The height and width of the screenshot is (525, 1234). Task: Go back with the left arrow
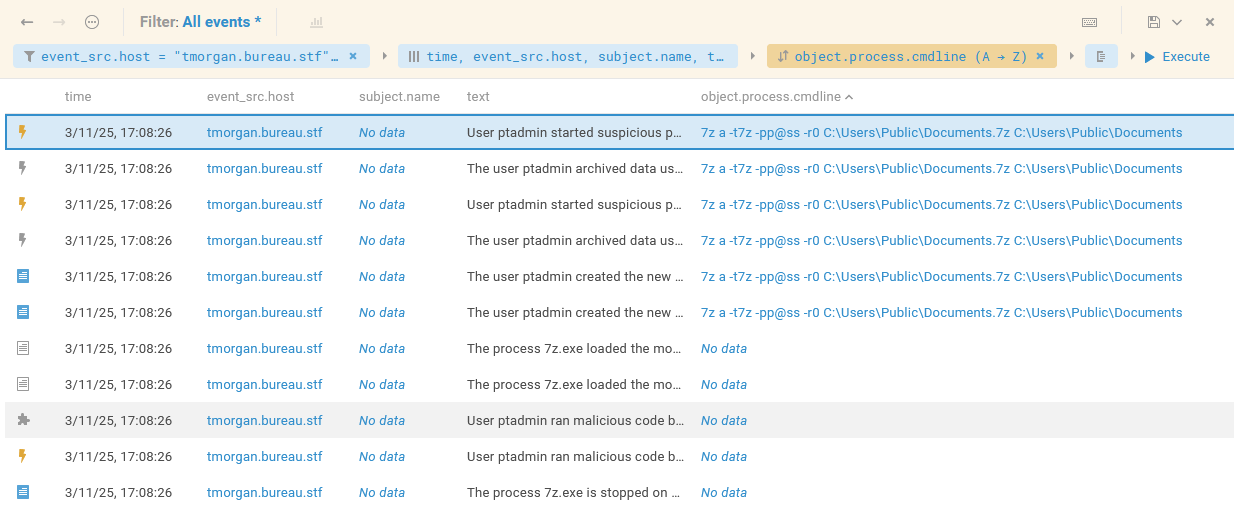pos(27,22)
